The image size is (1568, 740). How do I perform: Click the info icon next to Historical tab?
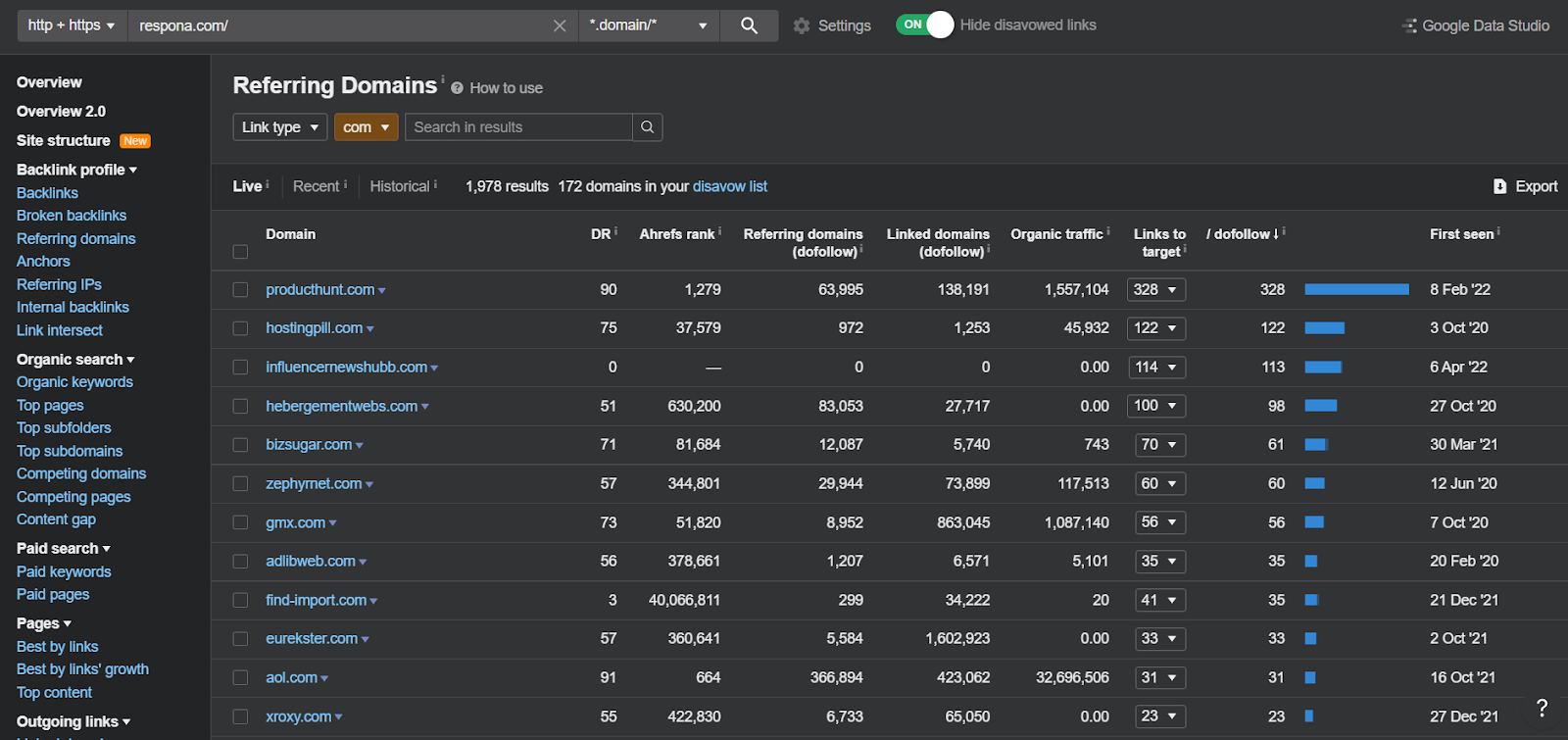coord(435,183)
